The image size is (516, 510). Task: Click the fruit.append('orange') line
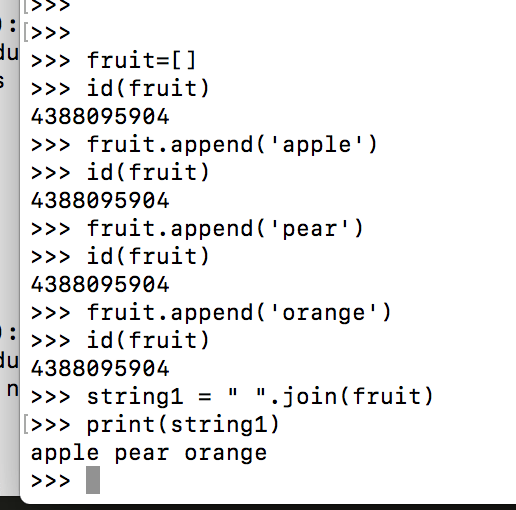point(211,313)
